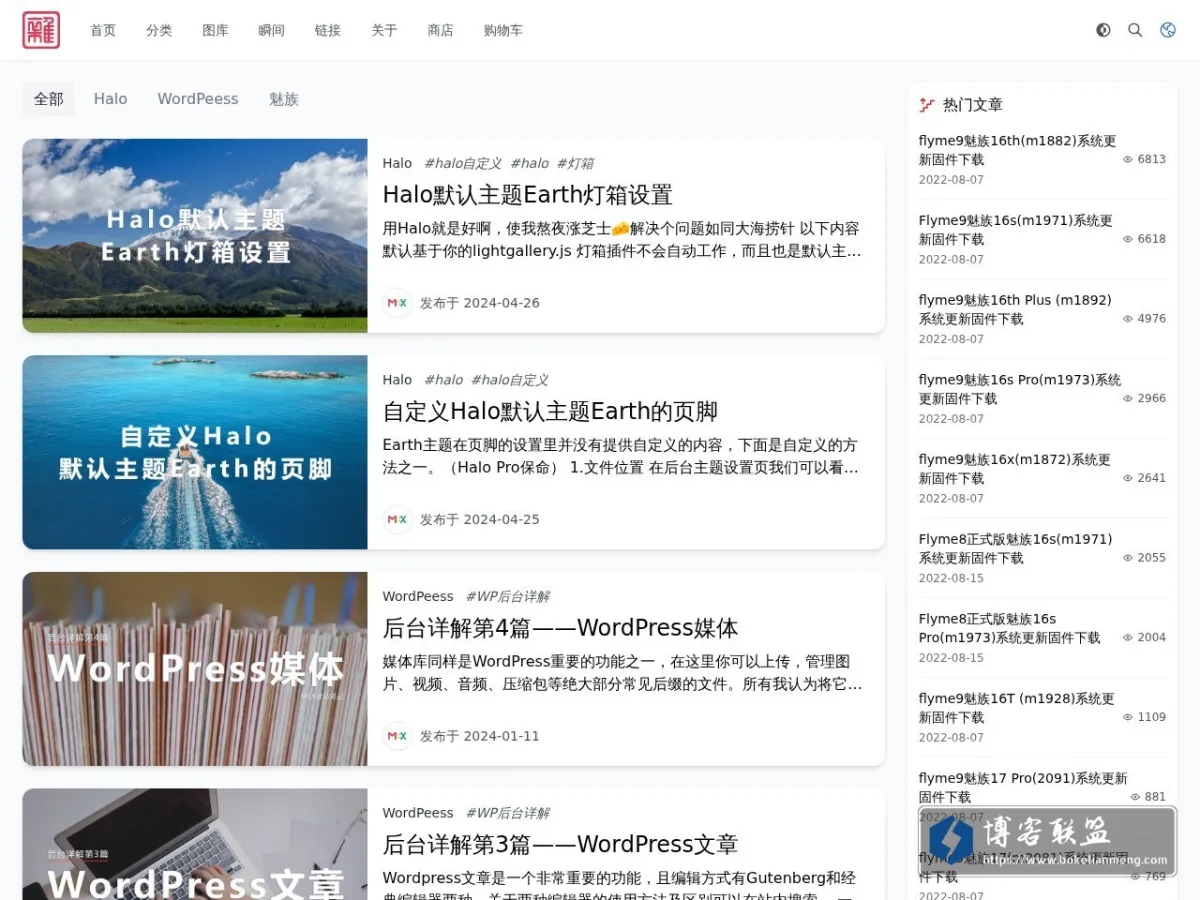Click the #灯箱 tag
Image resolution: width=1200 pixels, height=900 pixels.
point(574,163)
